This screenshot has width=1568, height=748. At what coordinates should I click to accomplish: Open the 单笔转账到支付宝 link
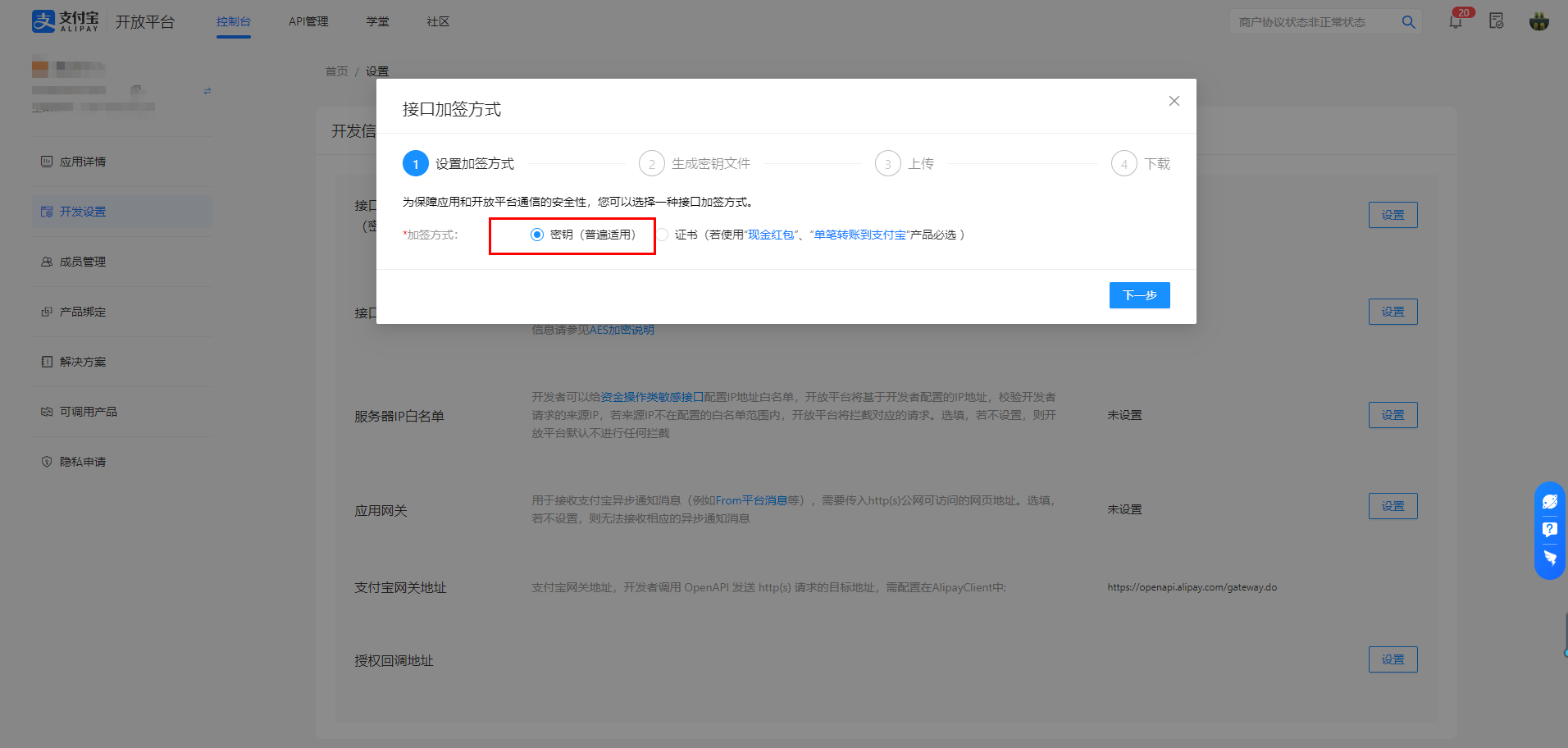tap(860, 235)
